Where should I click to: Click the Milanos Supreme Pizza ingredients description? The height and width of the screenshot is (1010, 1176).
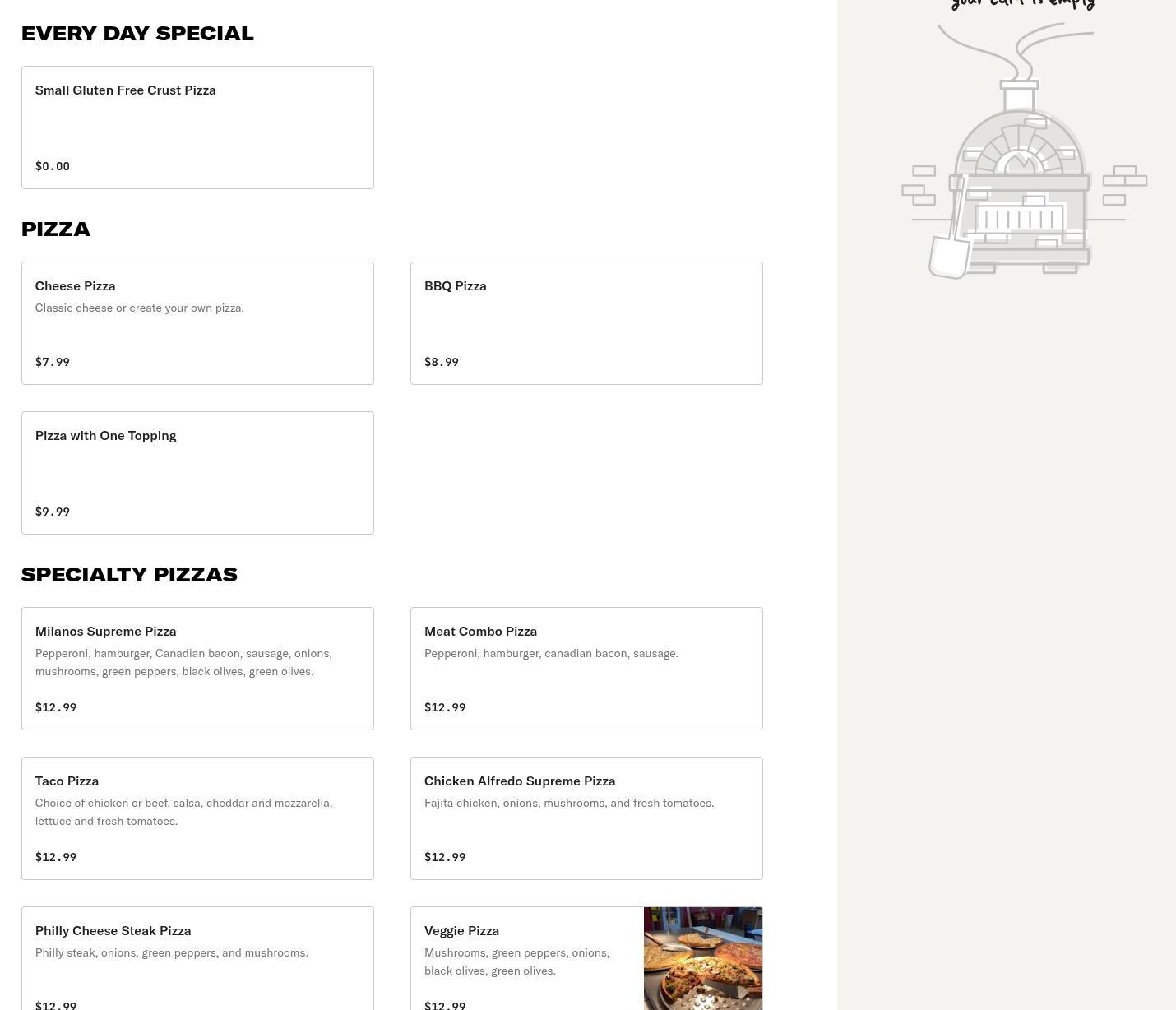[x=183, y=662]
